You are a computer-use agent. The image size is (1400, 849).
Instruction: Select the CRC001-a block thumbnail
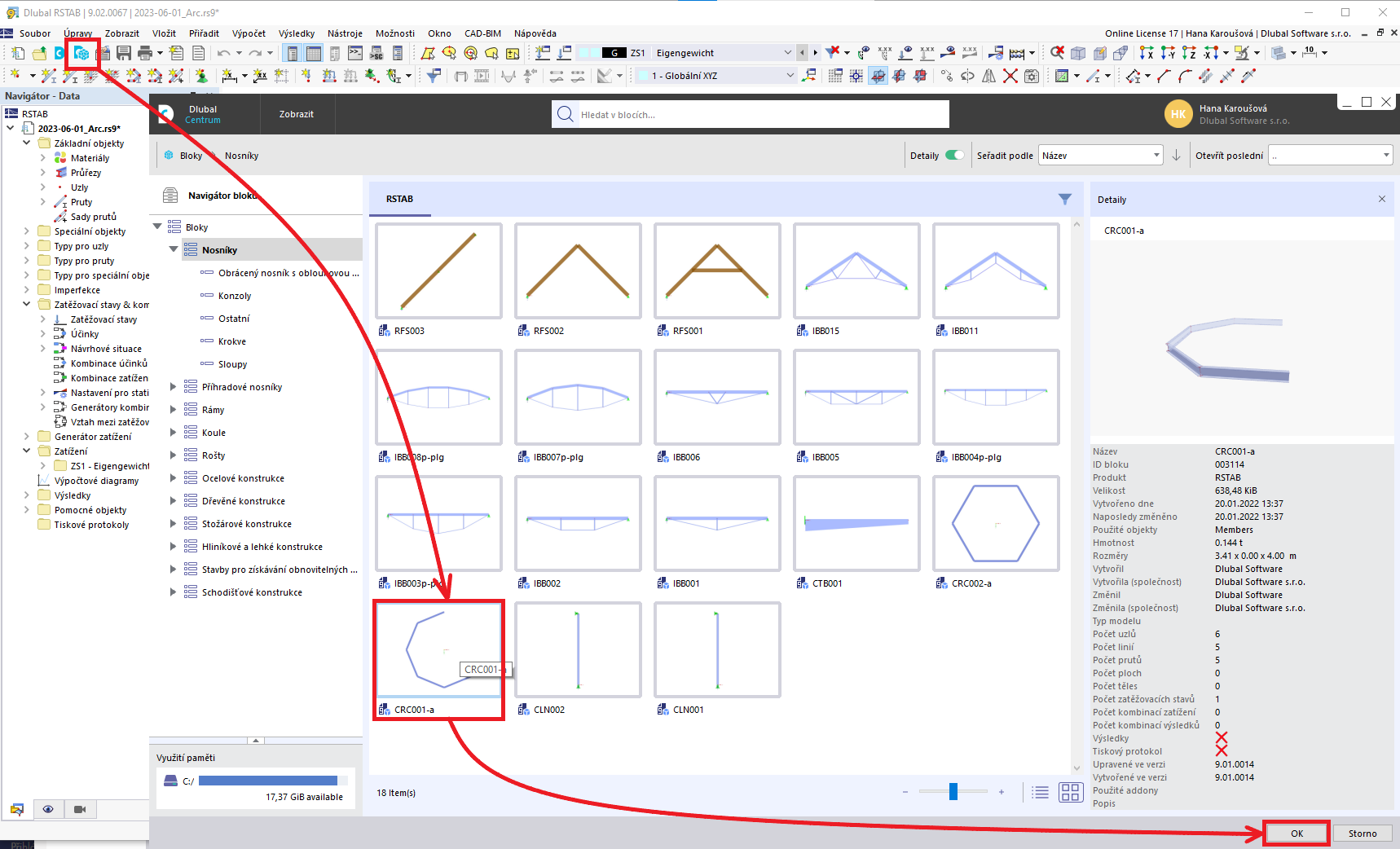[x=438, y=649]
